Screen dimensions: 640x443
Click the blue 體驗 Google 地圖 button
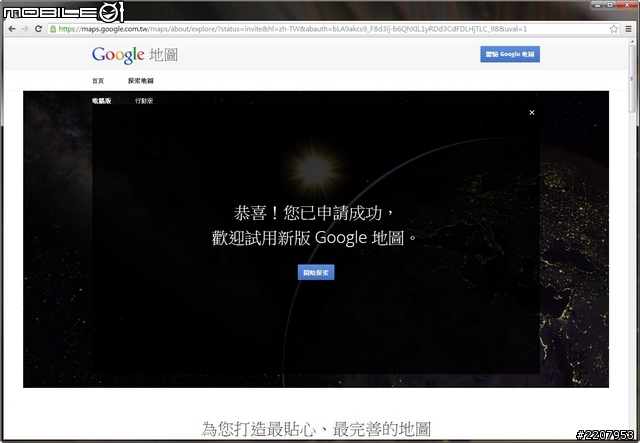pos(510,54)
